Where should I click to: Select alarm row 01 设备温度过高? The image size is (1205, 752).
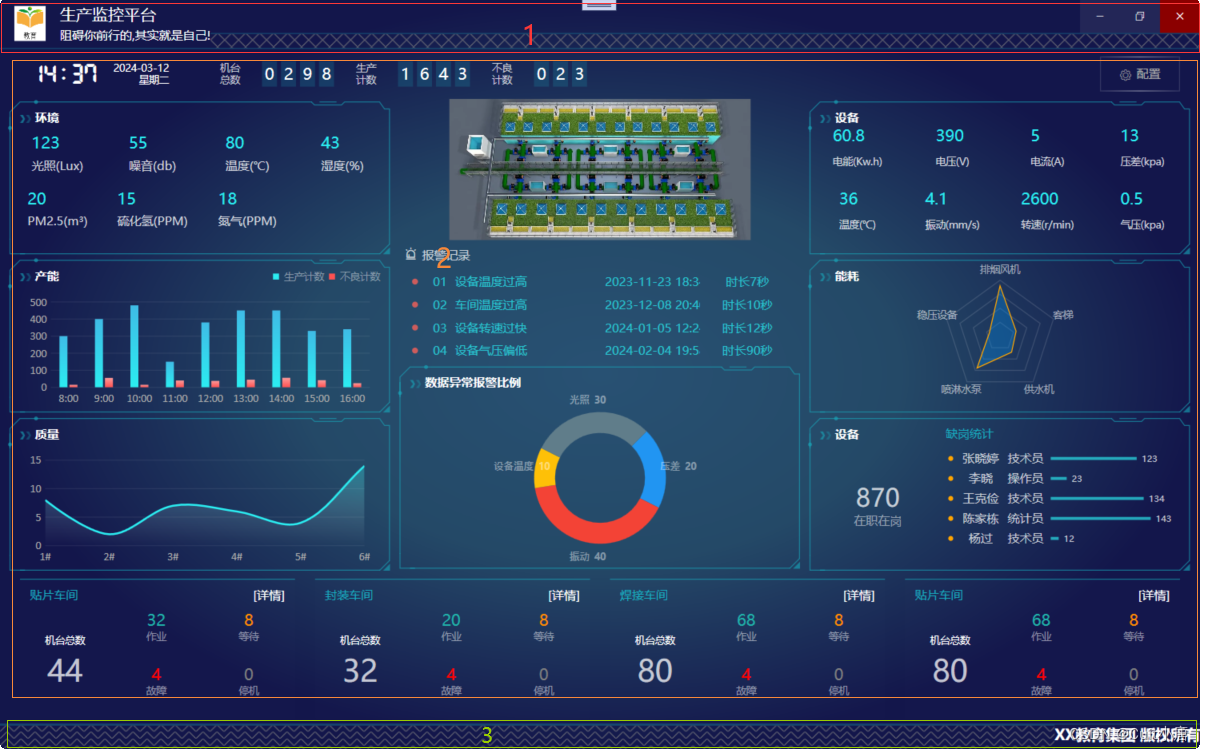point(591,282)
